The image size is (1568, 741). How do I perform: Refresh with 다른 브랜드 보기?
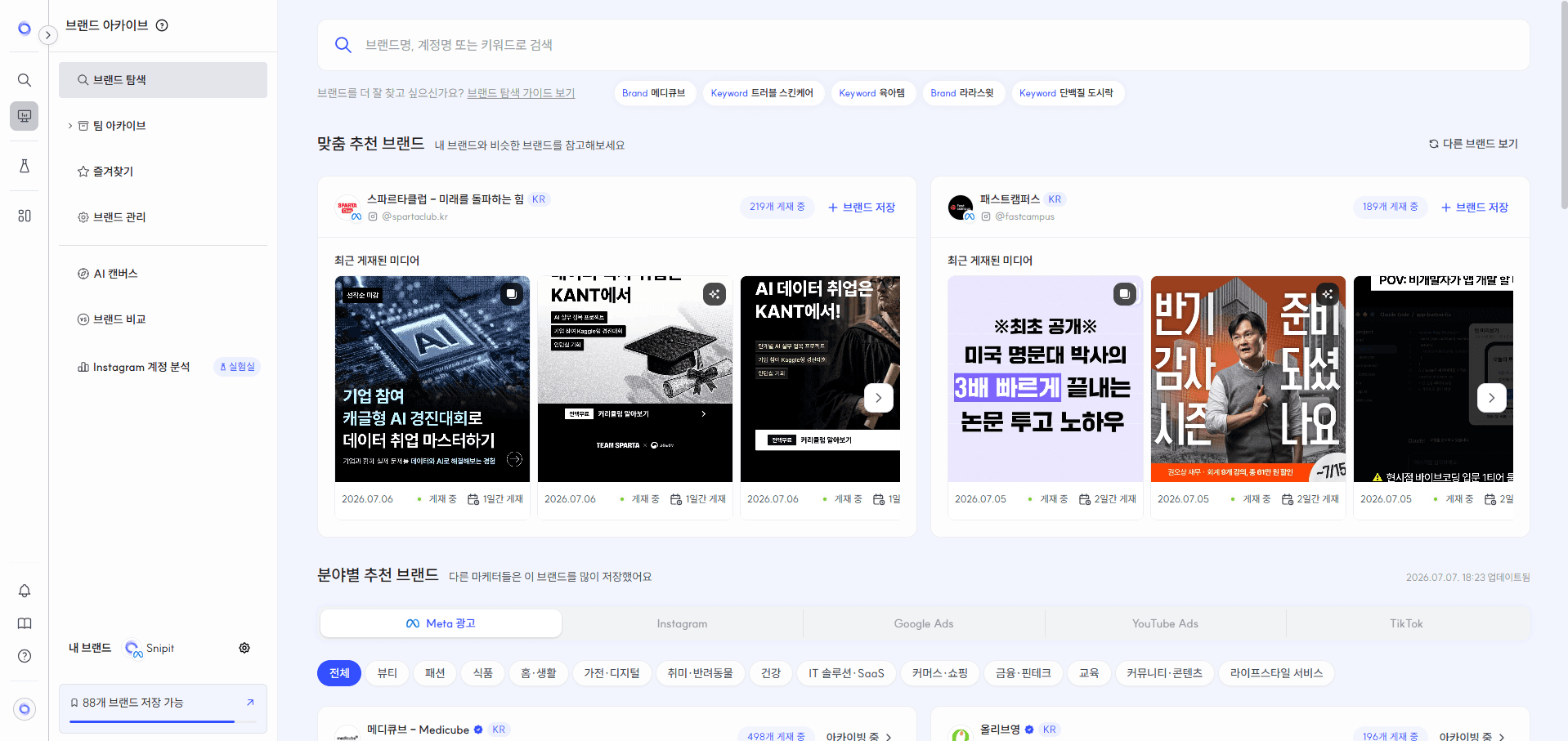(1473, 144)
